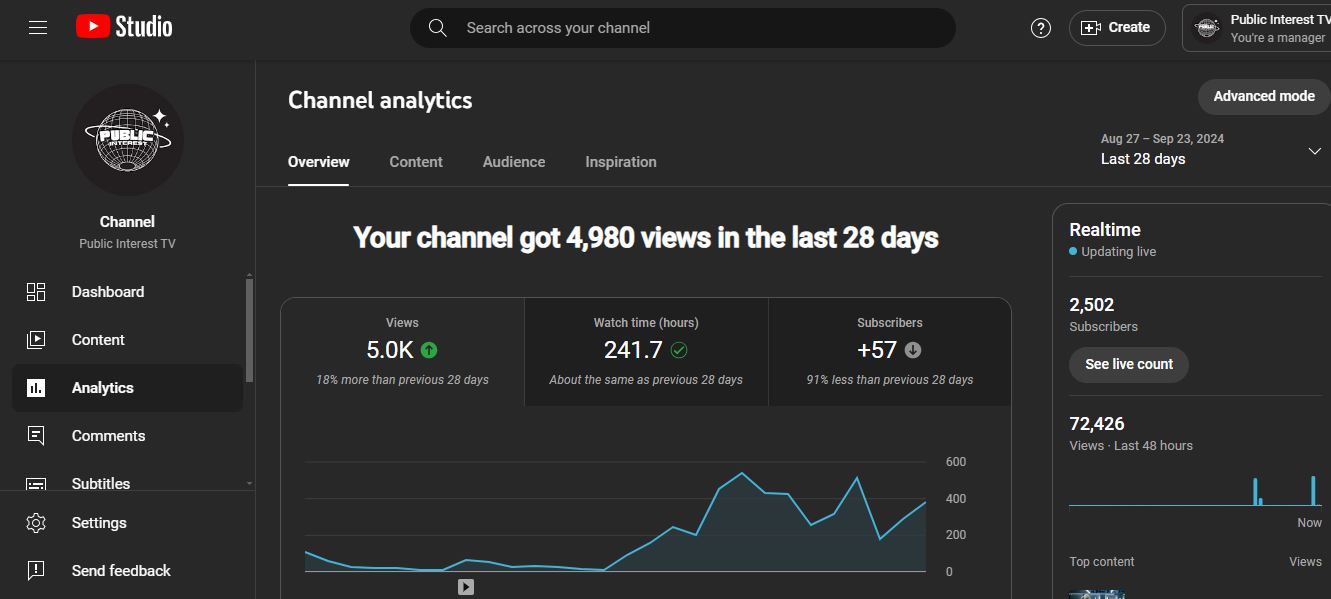Screen dimensions: 1331x599
Task: Select the Subscribers metric card
Action: pyautogui.click(x=889, y=352)
